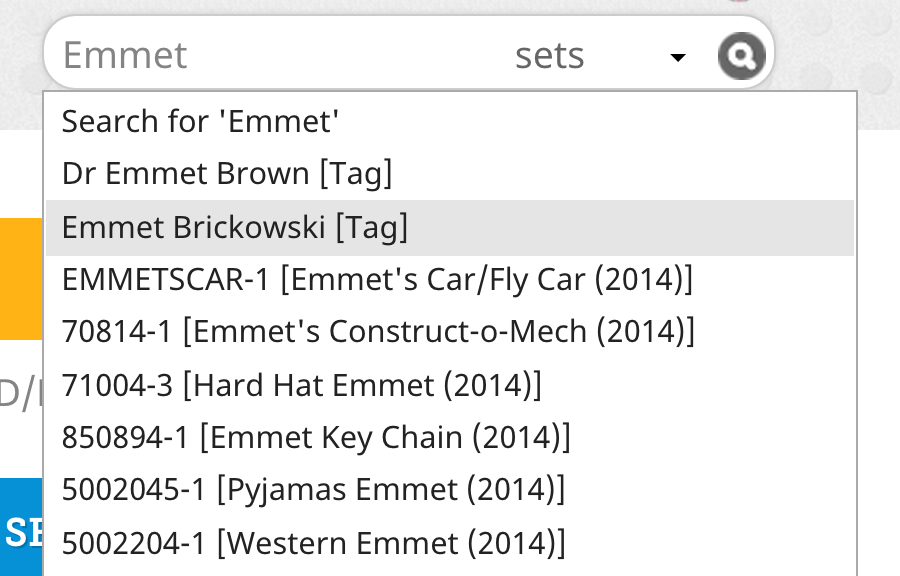Click the (2014) year in Hard Hat Emmet row
The height and width of the screenshot is (576, 900).
click(x=492, y=385)
